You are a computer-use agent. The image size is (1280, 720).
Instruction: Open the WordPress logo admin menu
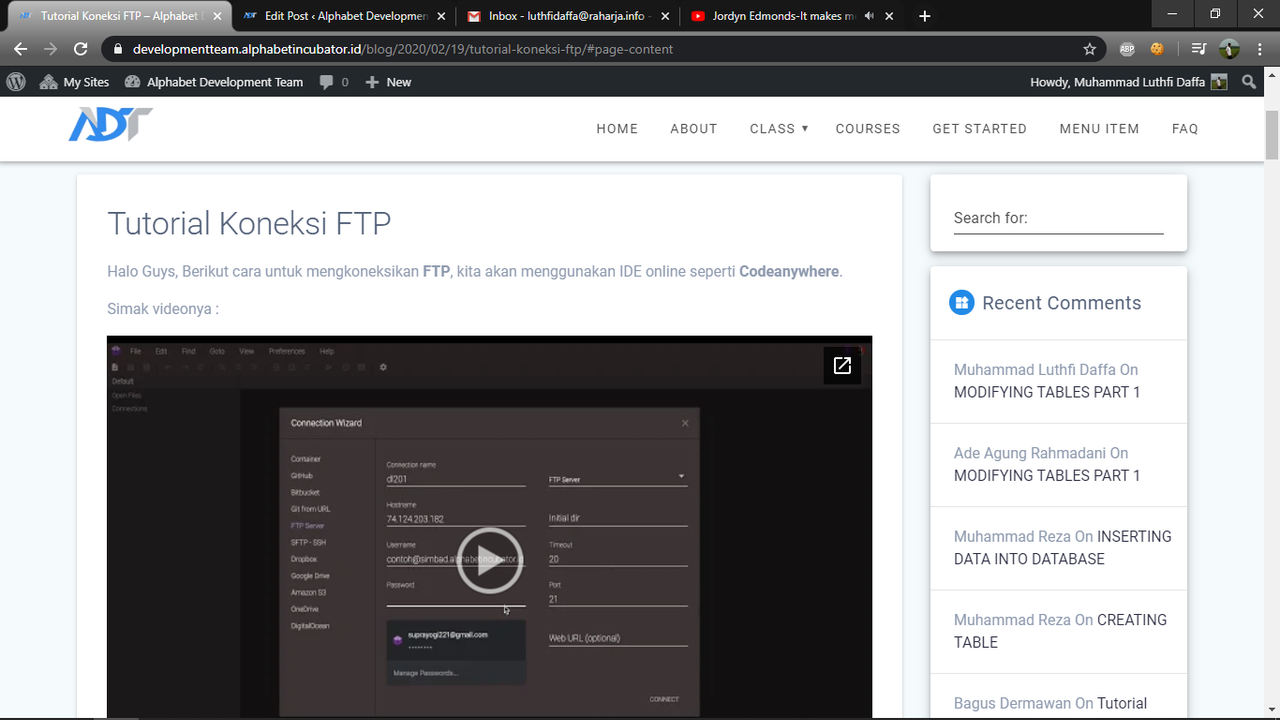pyautogui.click(x=15, y=82)
